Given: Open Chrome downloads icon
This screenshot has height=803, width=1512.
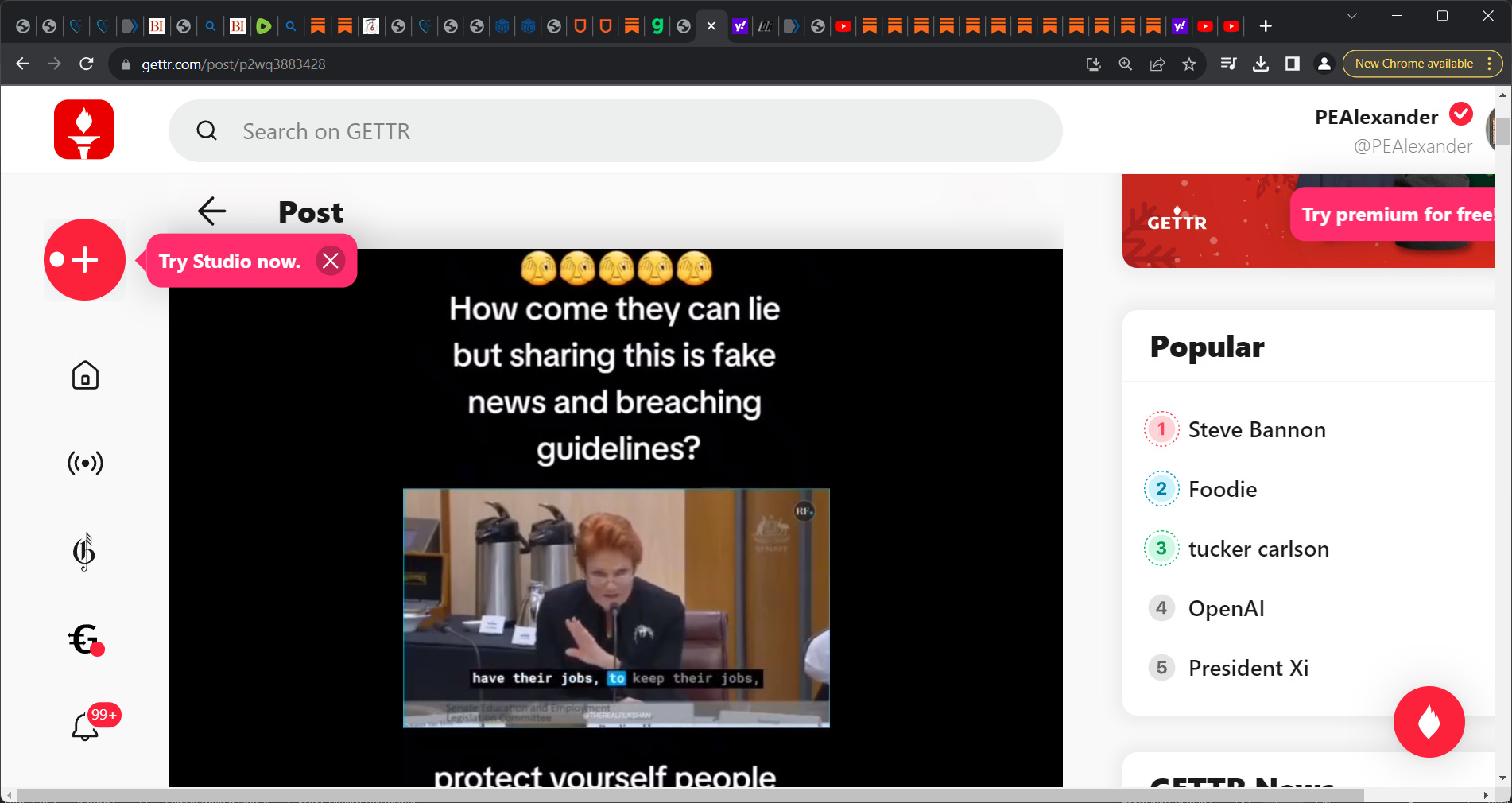Looking at the screenshot, I should click(1261, 64).
